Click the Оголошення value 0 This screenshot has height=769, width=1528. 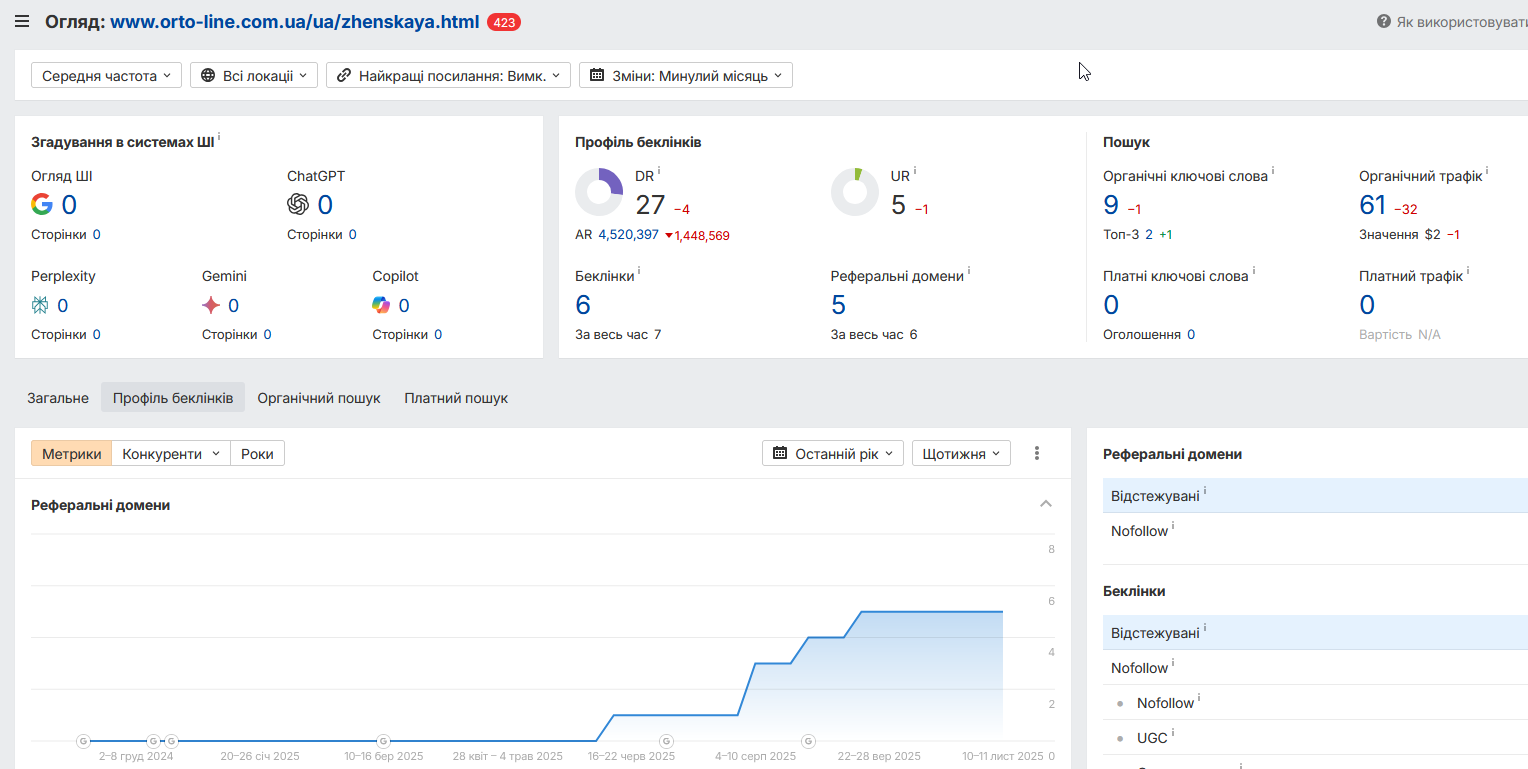tap(1191, 335)
